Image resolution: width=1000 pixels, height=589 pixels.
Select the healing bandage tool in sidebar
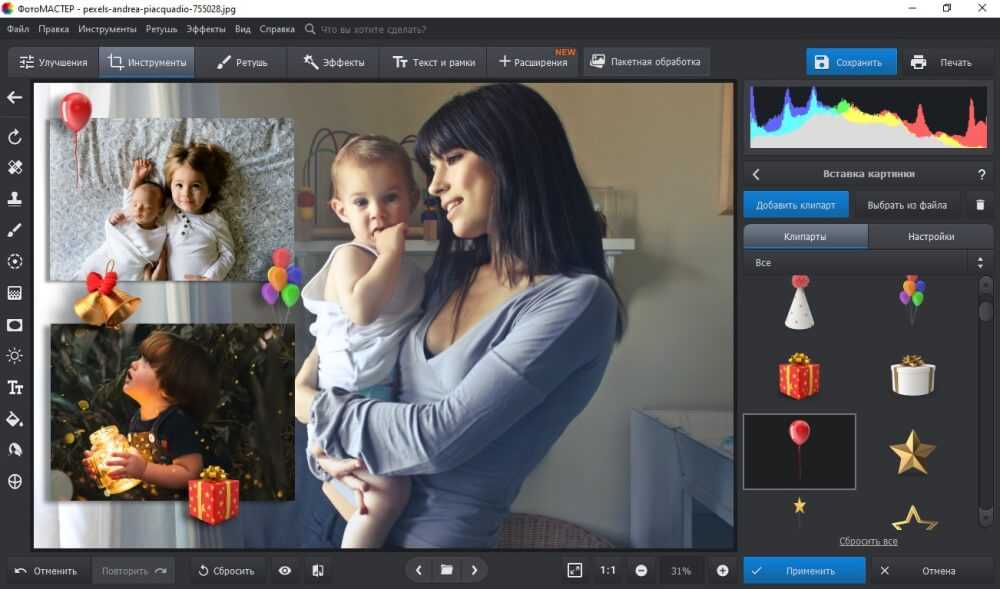(x=15, y=167)
